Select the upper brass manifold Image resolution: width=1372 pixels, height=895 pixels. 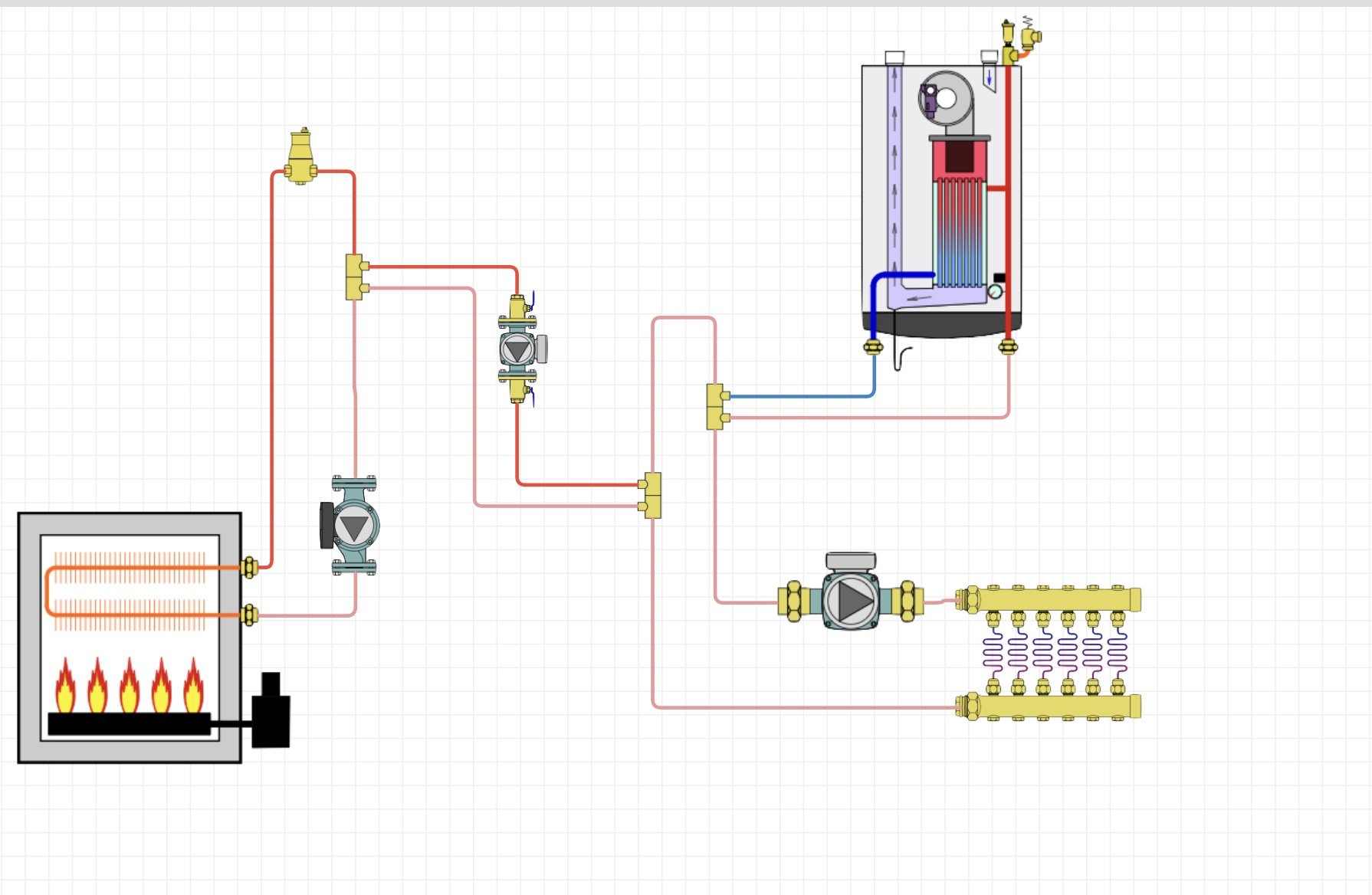click(x=1049, y=598)
